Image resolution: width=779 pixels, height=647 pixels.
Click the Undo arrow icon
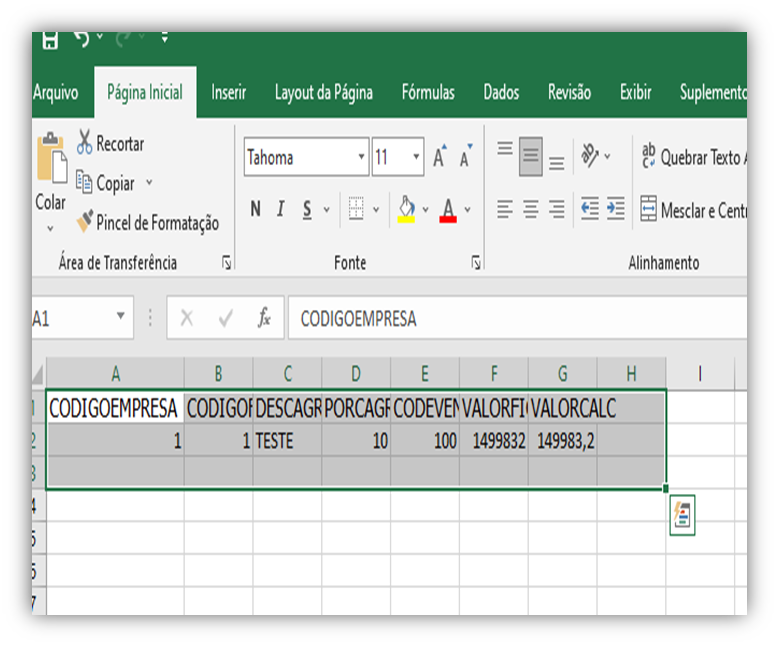(x=81, y=39)
